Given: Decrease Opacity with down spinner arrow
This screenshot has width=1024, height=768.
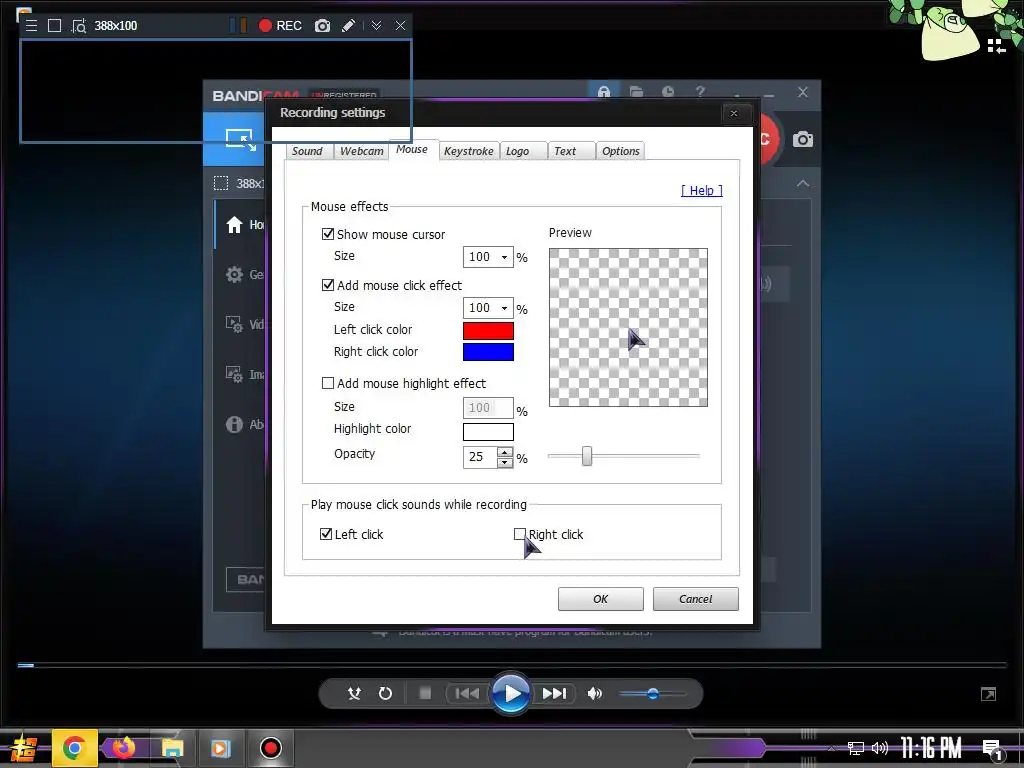Looking at the screenshot, I should coord(505,463).
